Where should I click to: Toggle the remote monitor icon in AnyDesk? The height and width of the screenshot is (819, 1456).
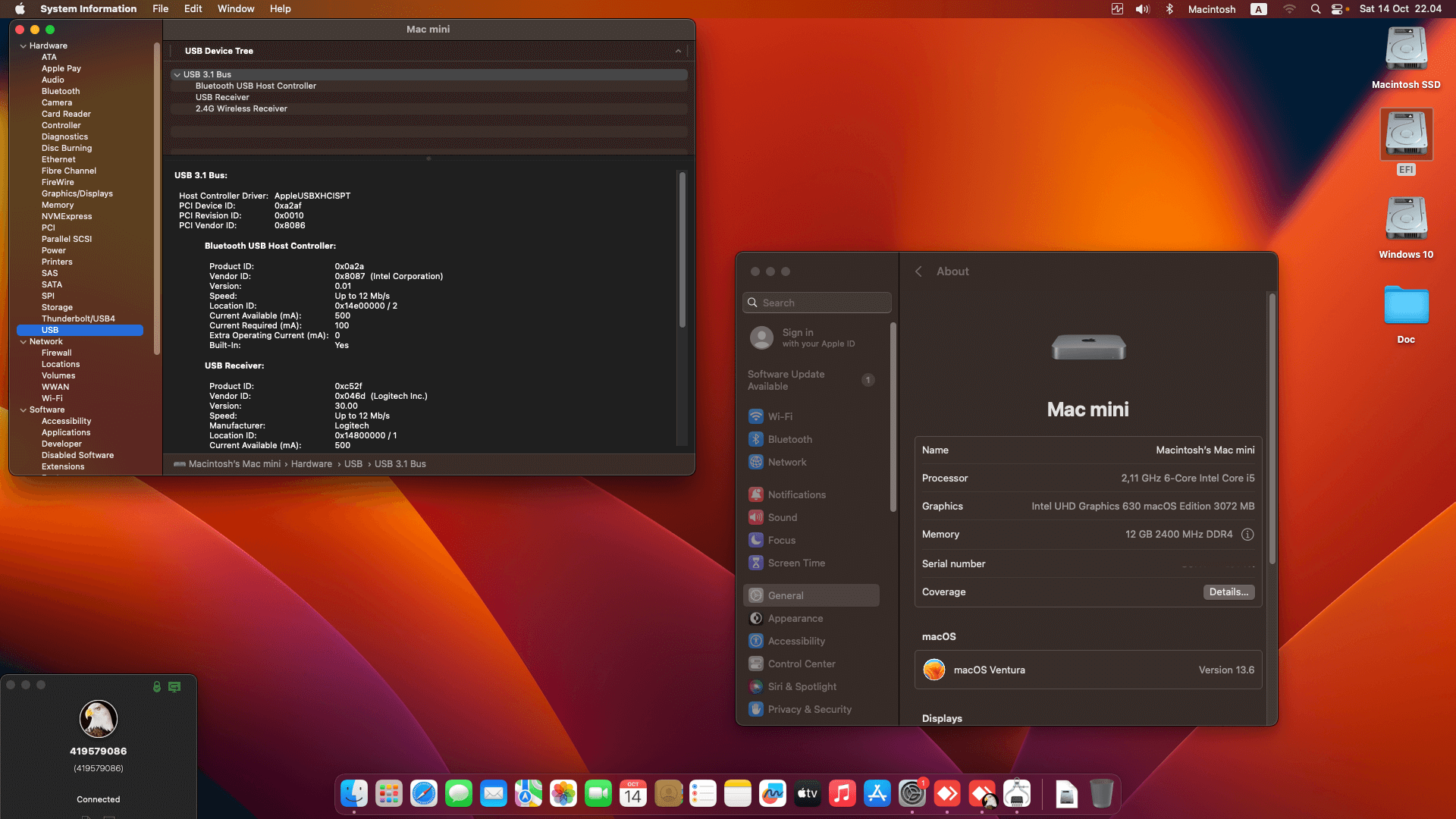click(174, 686)
